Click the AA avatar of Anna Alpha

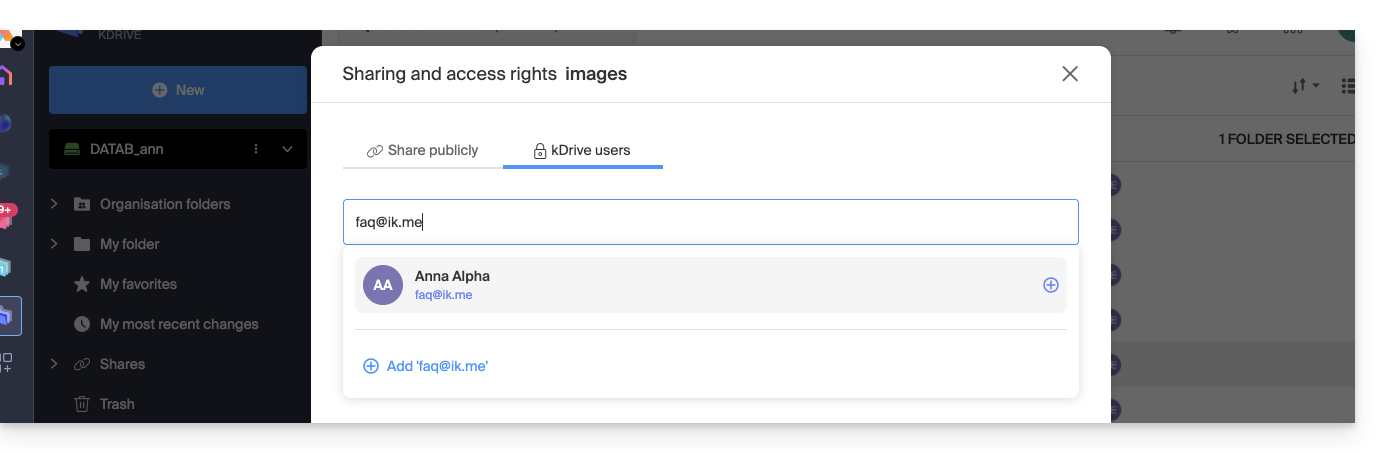point(383,285)
